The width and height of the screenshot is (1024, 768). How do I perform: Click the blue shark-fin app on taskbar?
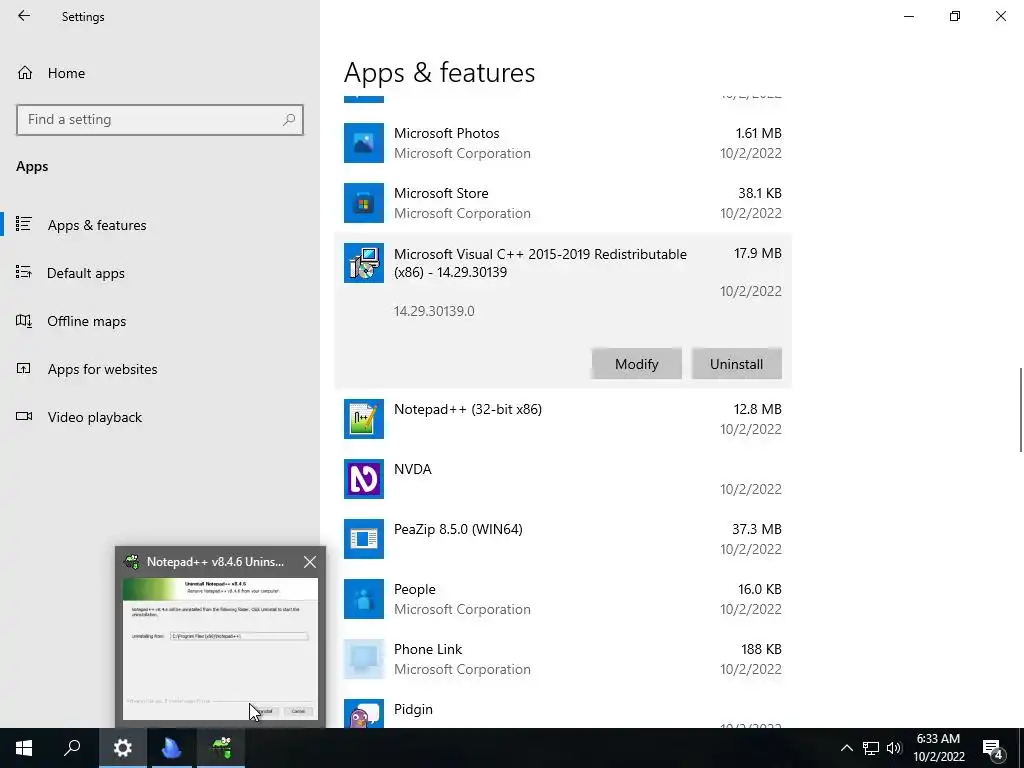click(172, 748)
